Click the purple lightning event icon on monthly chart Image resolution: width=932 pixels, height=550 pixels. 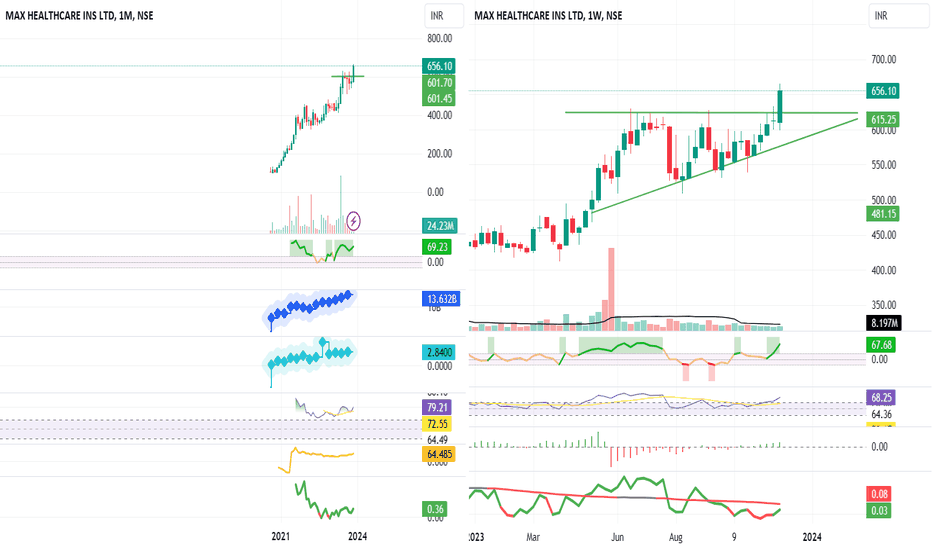click(x=353, y=221)
